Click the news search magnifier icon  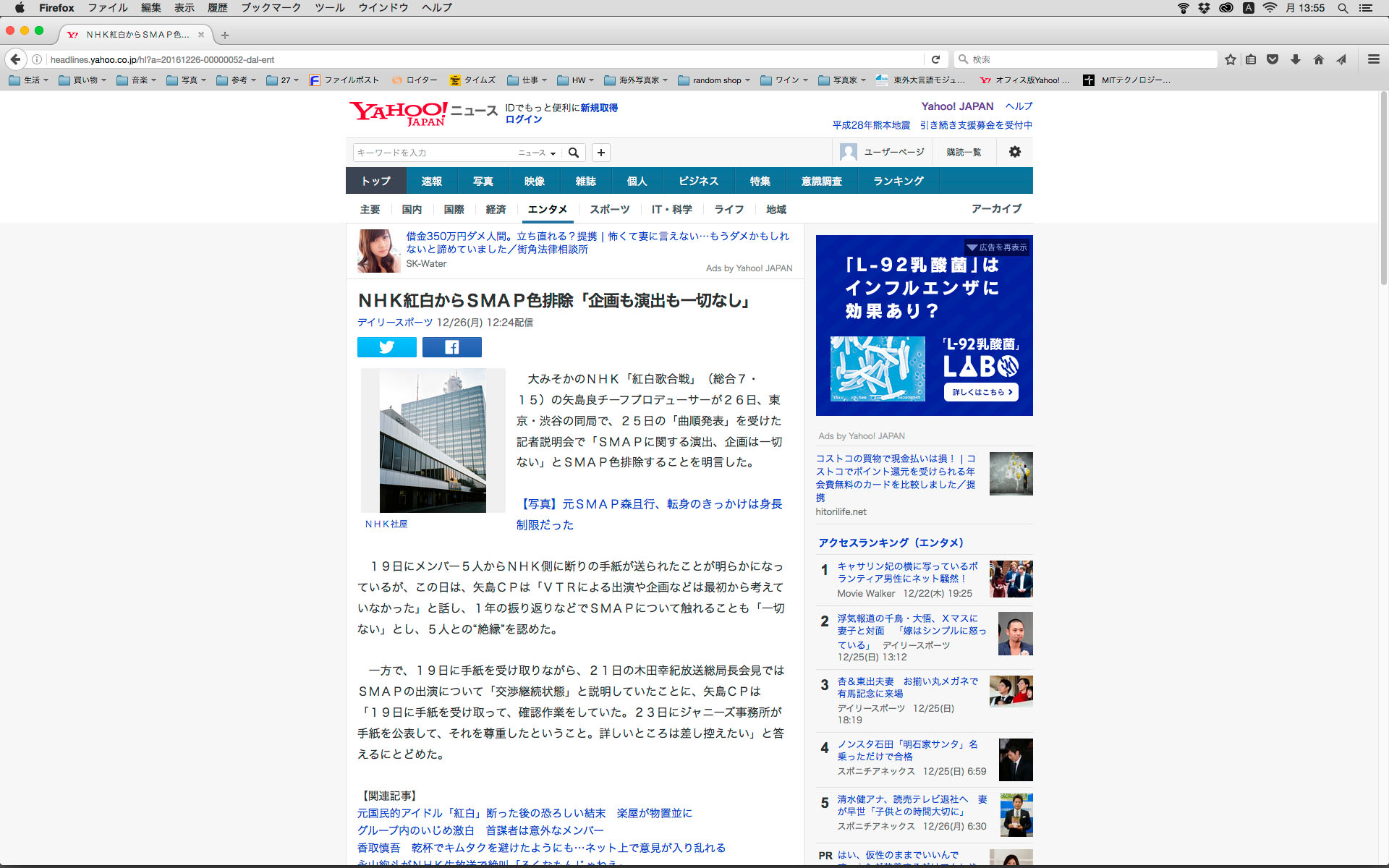[x=574, y=153]
